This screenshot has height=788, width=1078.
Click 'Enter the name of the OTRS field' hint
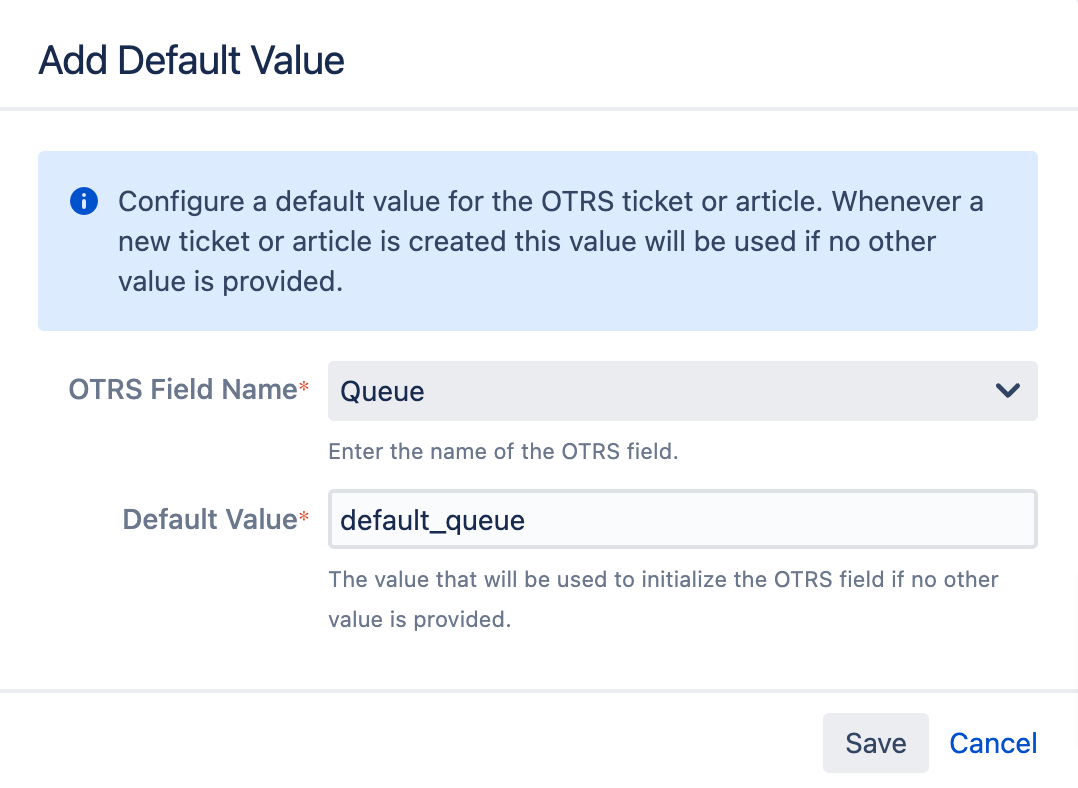pos(503,451)
